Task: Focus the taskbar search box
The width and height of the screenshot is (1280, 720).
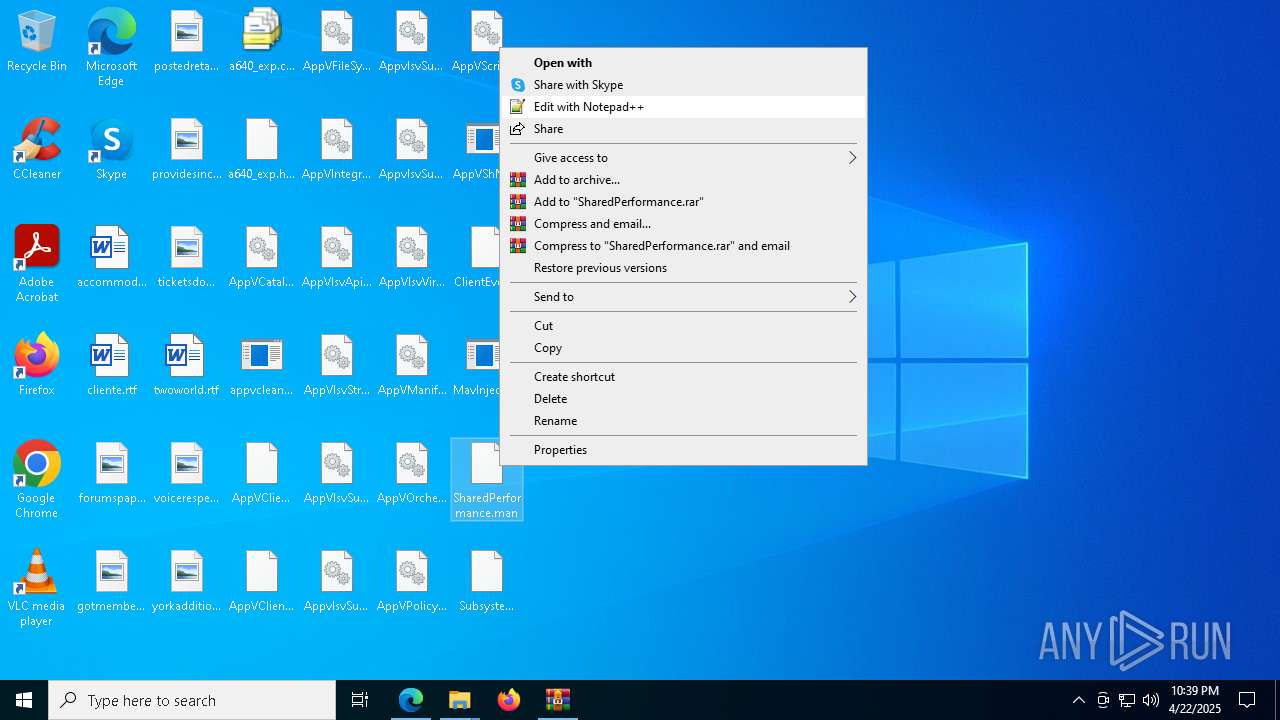Action: pyautogui.click(x=192, y=700)
